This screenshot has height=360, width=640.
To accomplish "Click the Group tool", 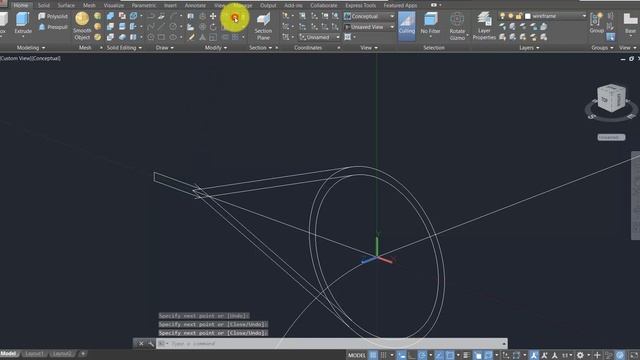I will 596,23.
